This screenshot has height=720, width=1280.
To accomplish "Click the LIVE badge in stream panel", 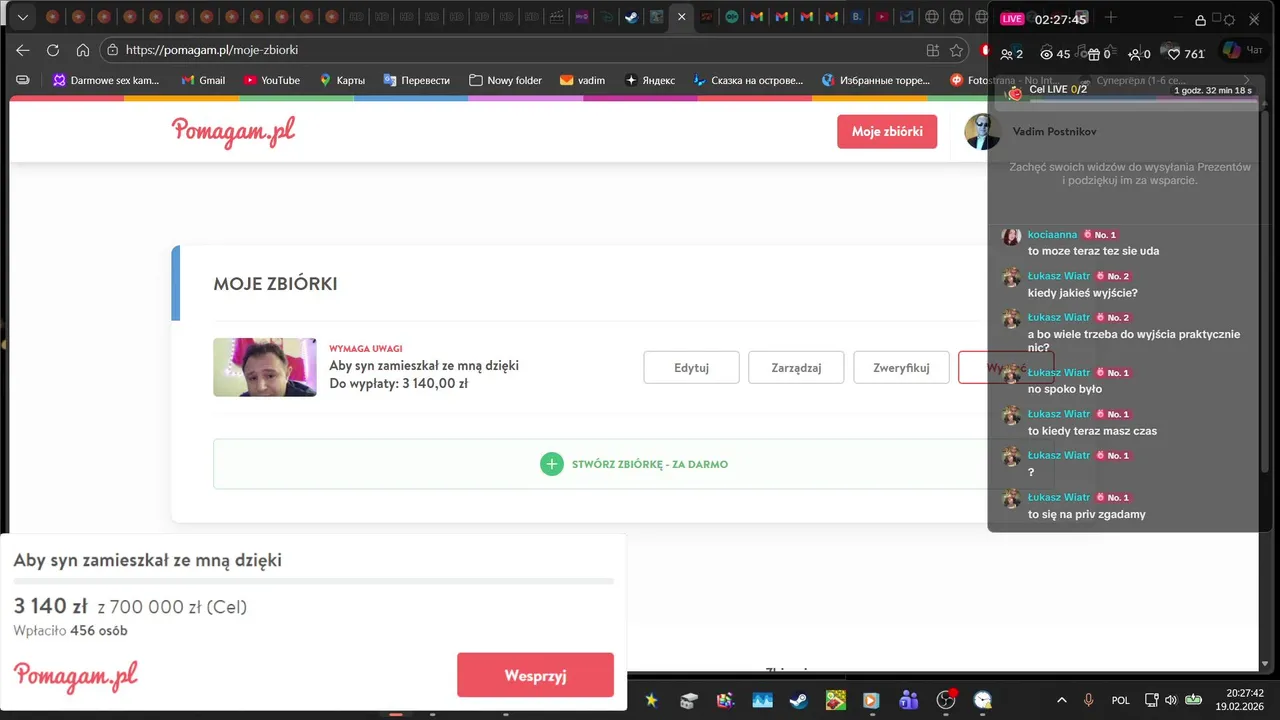I will 1012,19.
